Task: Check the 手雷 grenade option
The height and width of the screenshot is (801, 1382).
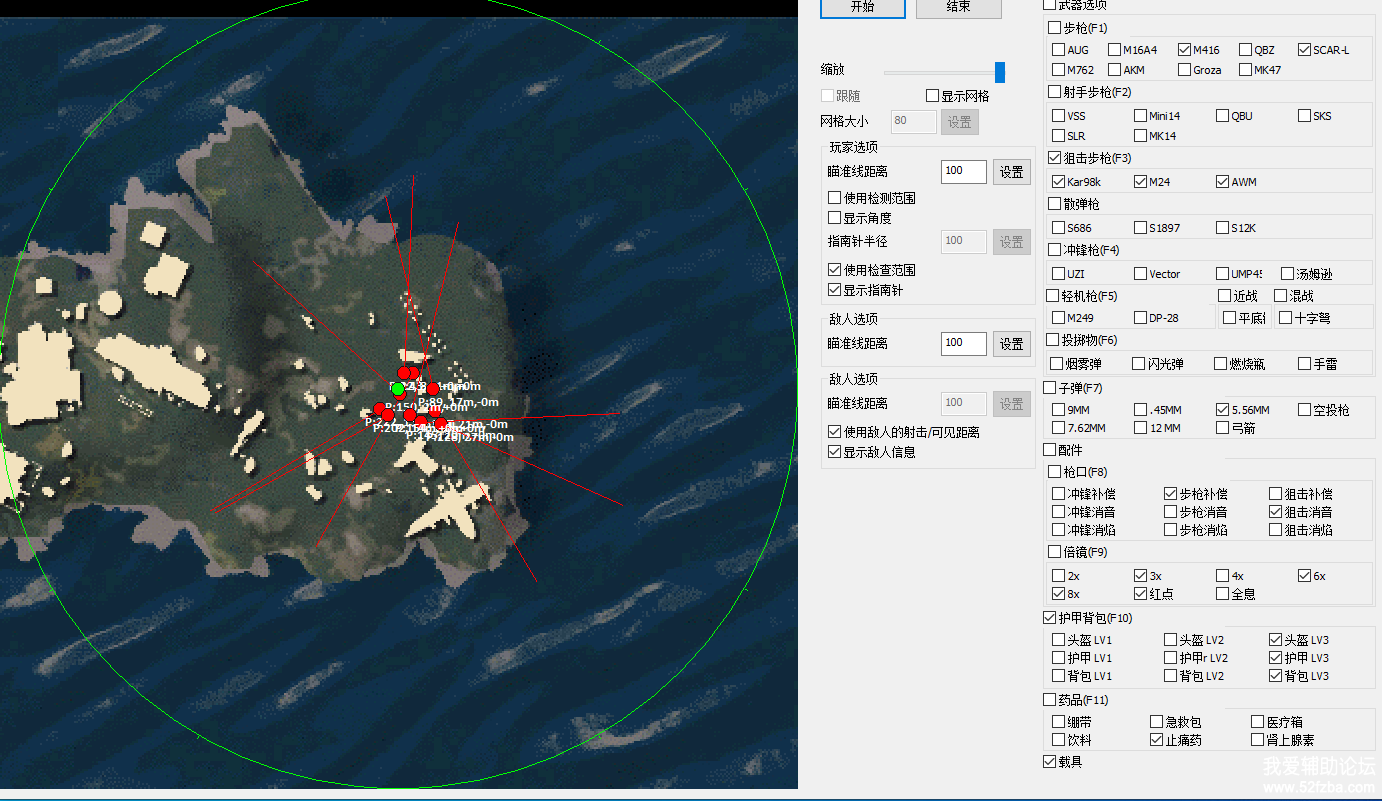Action: click(1305, 364)
